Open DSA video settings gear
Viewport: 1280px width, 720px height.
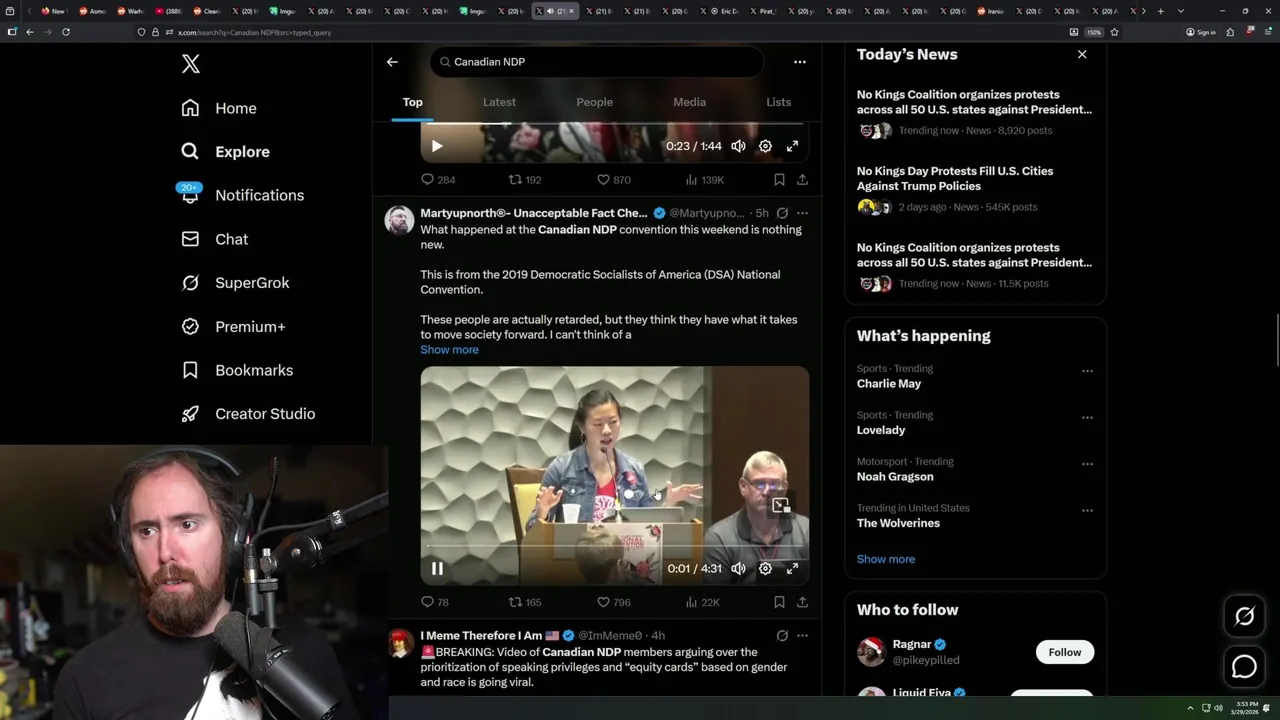(765, 568)
